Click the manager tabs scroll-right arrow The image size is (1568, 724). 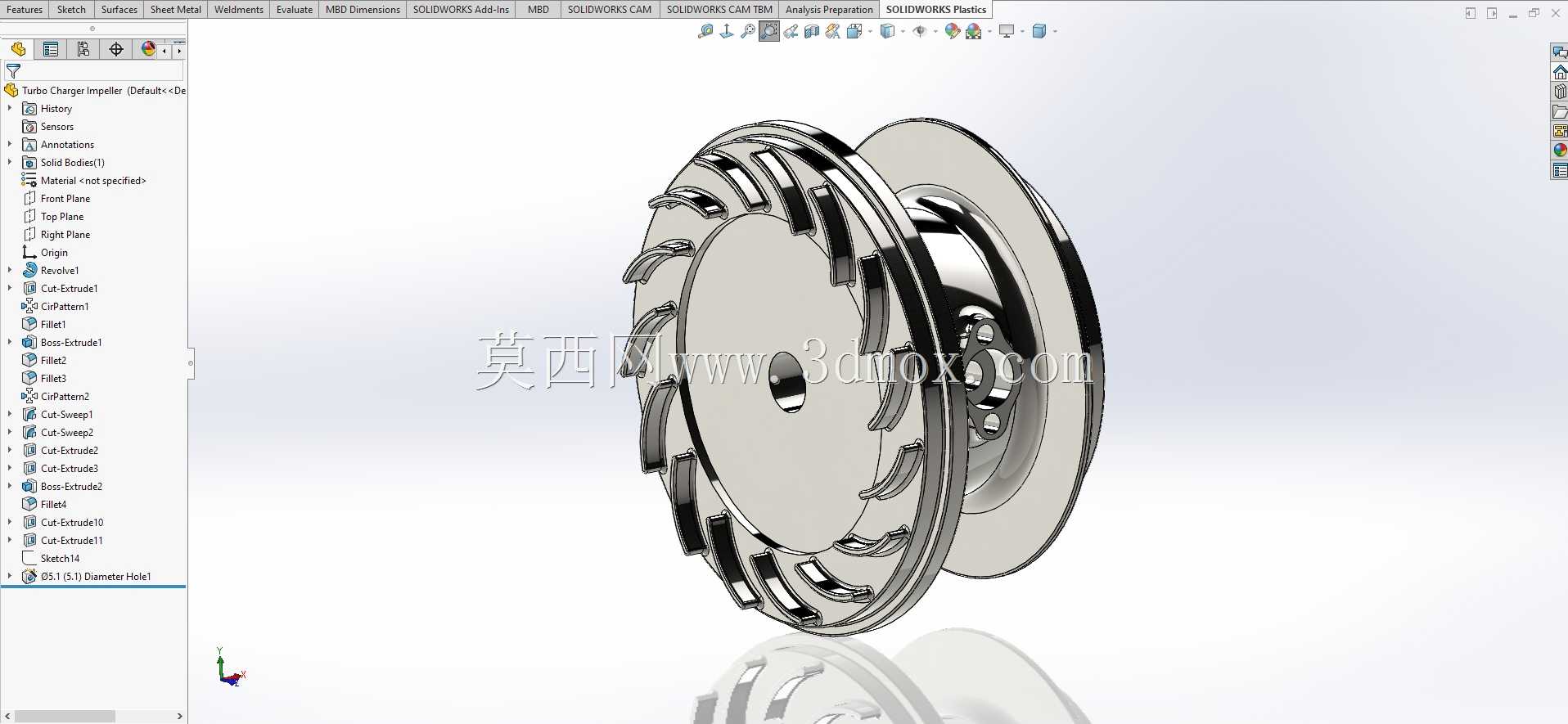(x=179, y=51)
